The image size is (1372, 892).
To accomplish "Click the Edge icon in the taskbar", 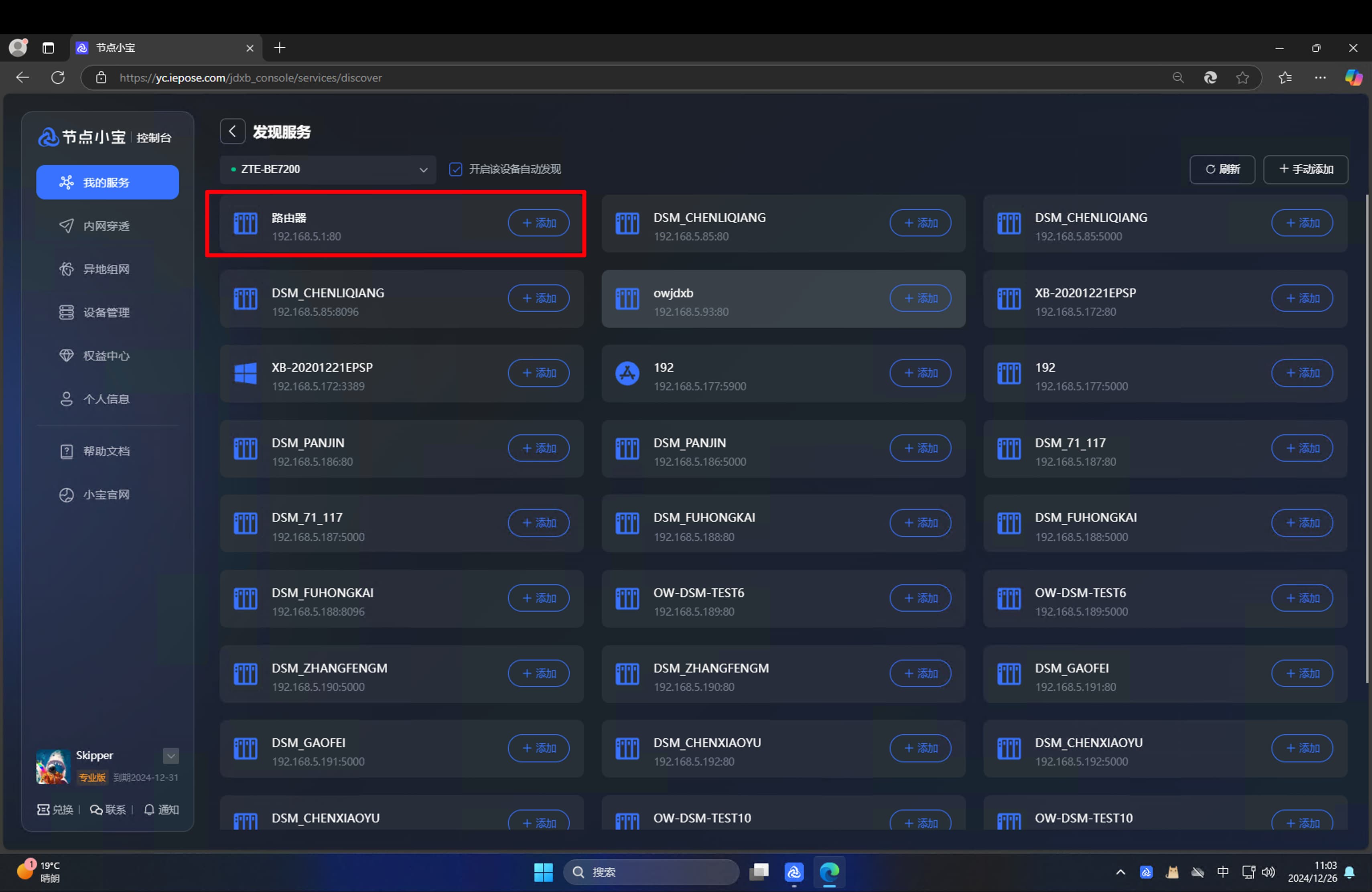I will [x=829, y=872].
